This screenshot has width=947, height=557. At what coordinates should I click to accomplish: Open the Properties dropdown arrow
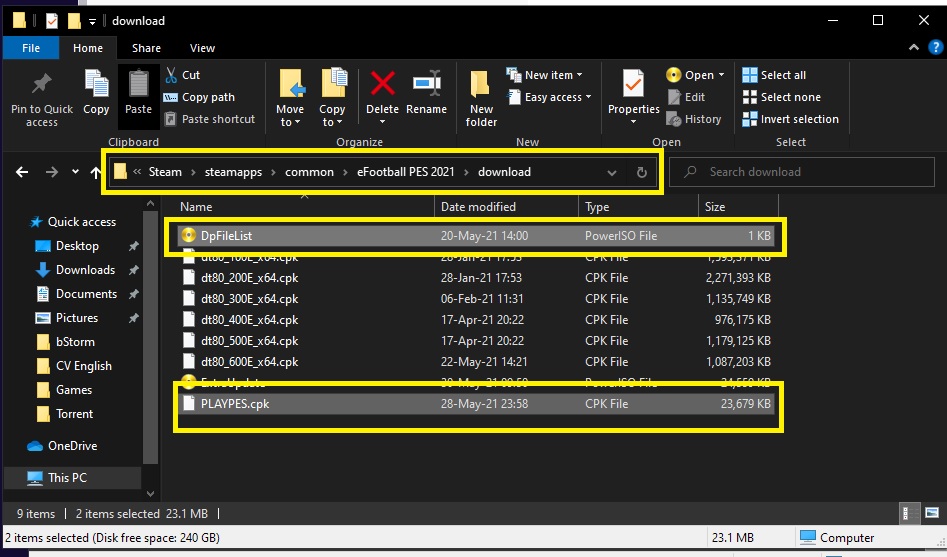click(633, 122)
